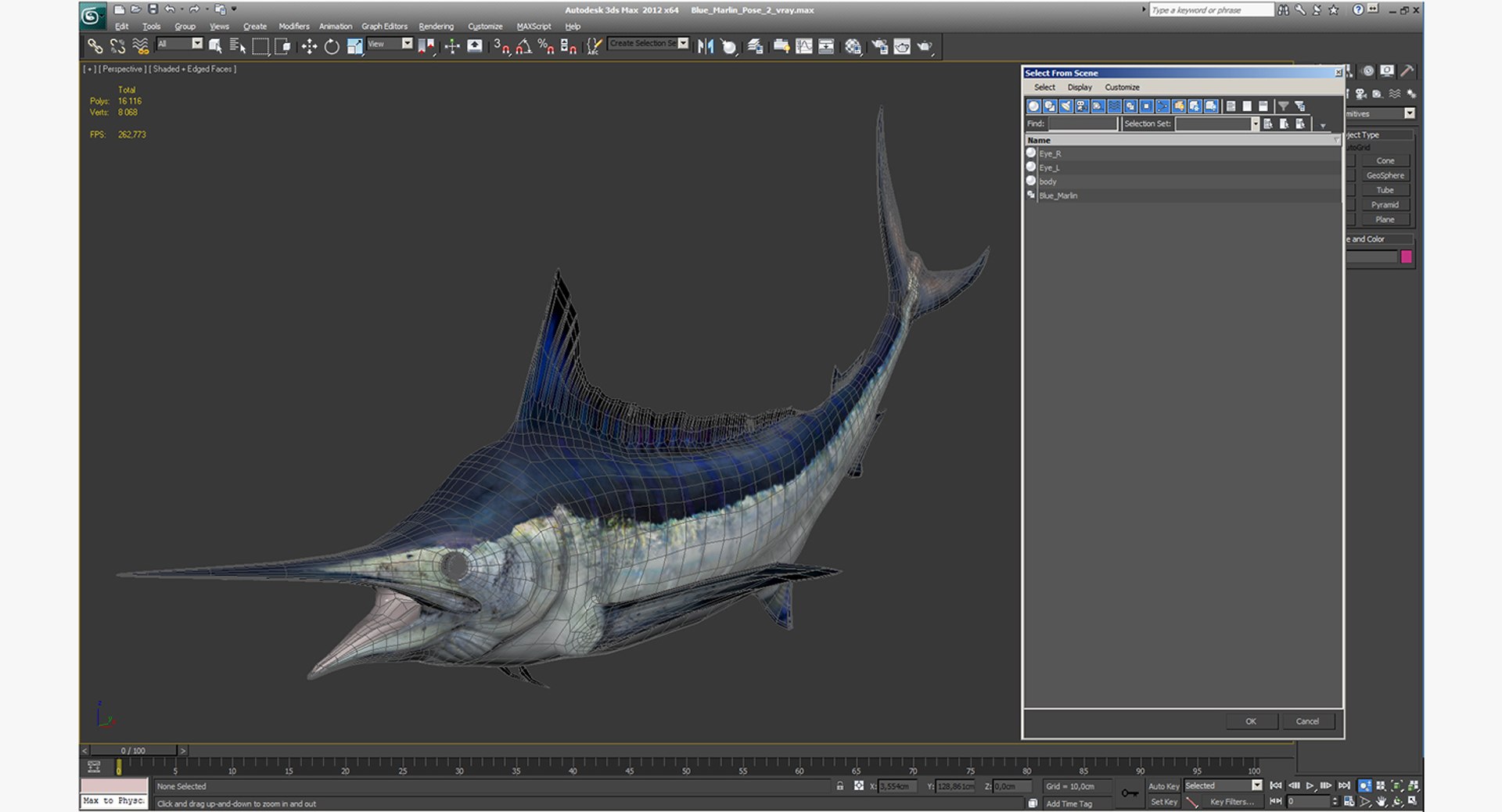
Task: Toggle Display Lights filter in dialog
Action: pos(1065,106)
